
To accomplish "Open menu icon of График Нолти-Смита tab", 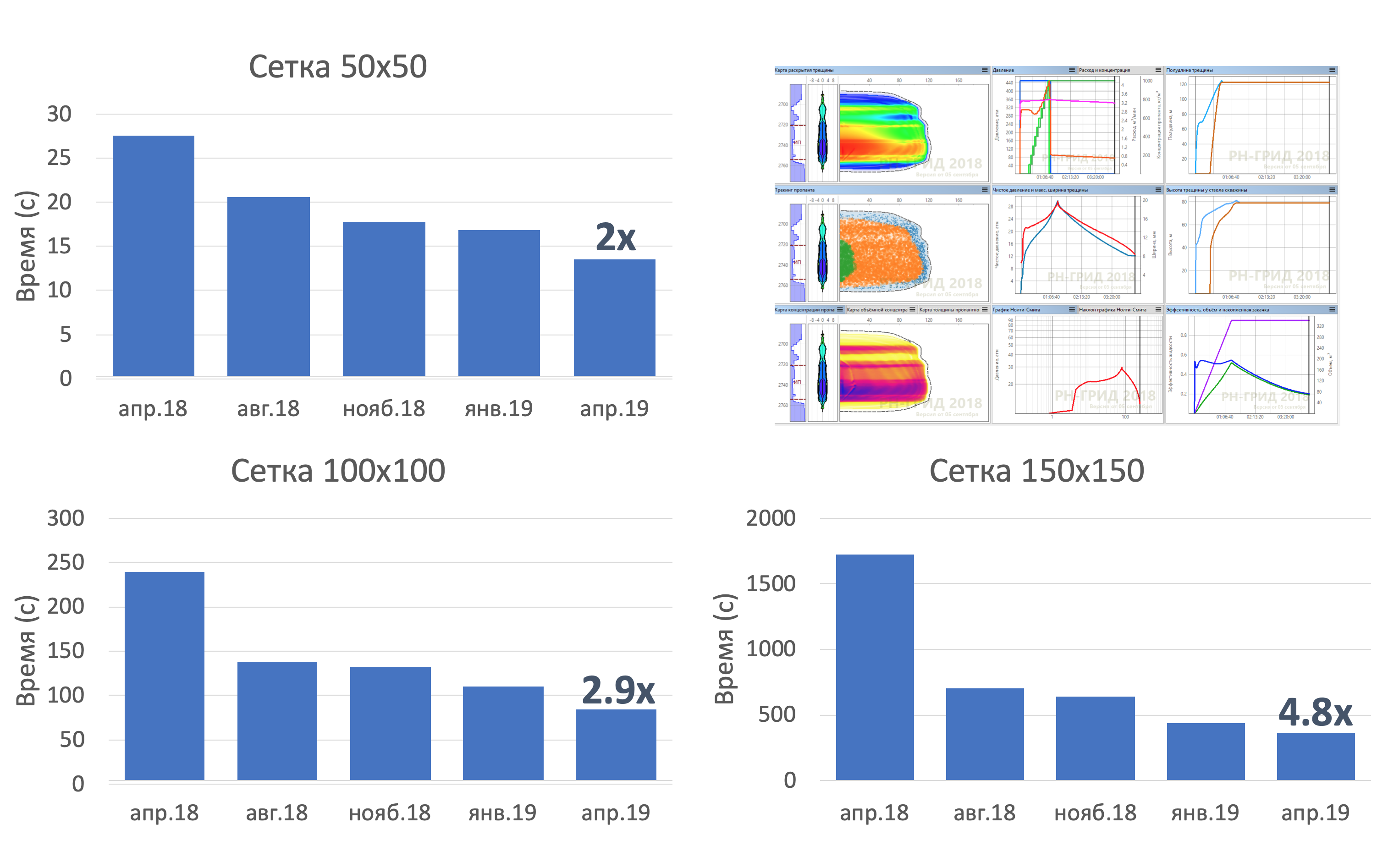I will [1072, 309].
